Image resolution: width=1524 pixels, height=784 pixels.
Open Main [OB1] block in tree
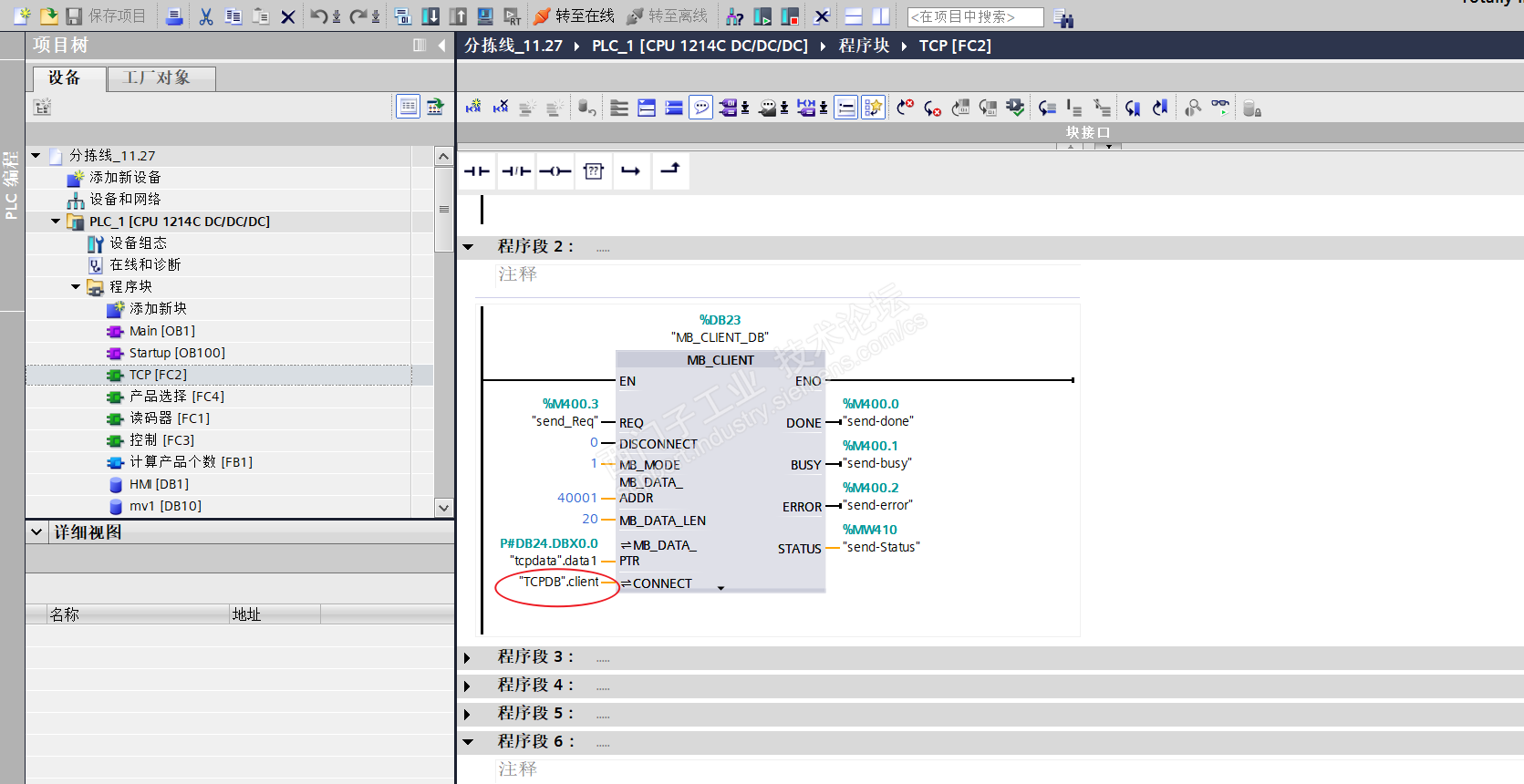pos(161,331)
